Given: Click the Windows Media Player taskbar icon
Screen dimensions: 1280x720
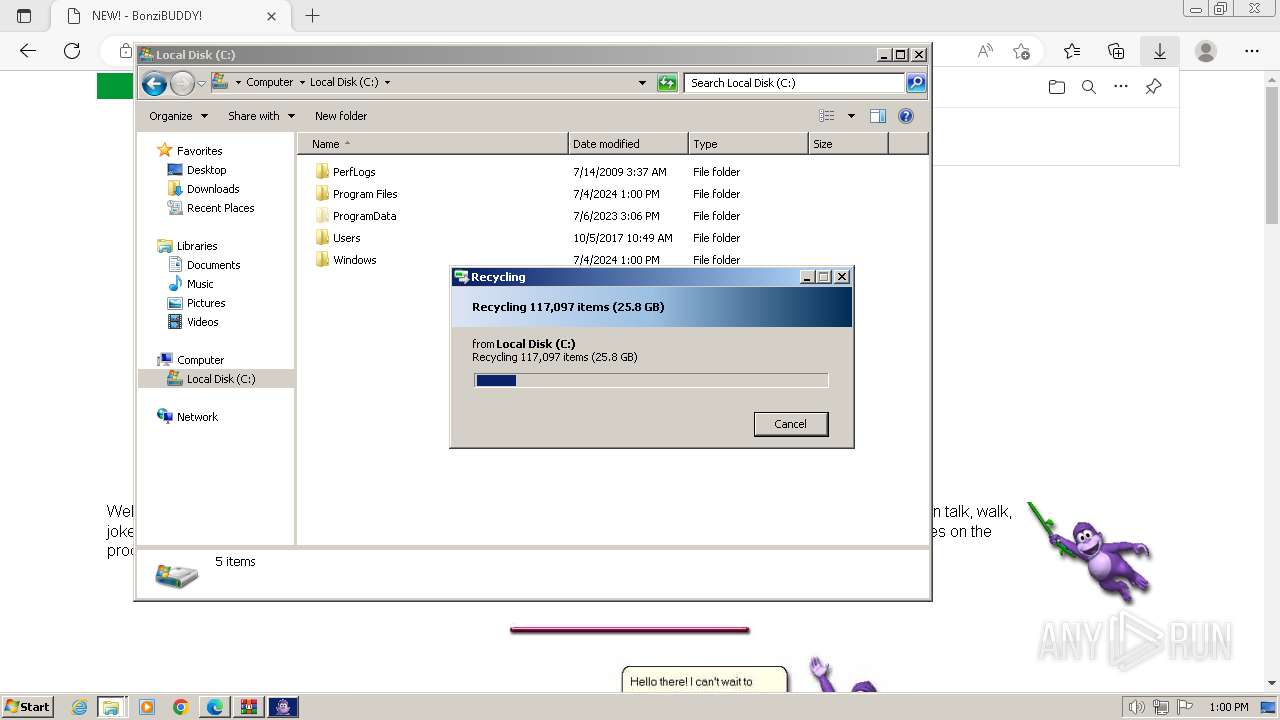Looking at the screenshot, I should click(x=147, y=707).
